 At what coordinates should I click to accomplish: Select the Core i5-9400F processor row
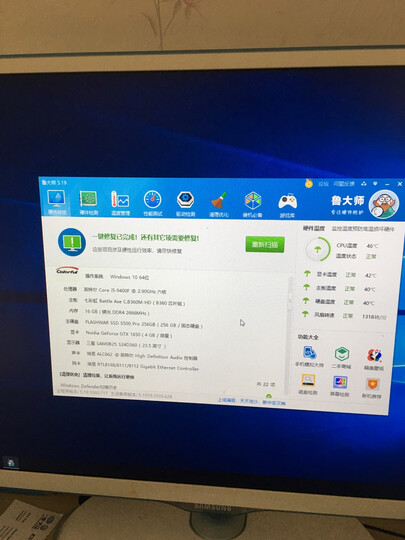coord(114,290)
